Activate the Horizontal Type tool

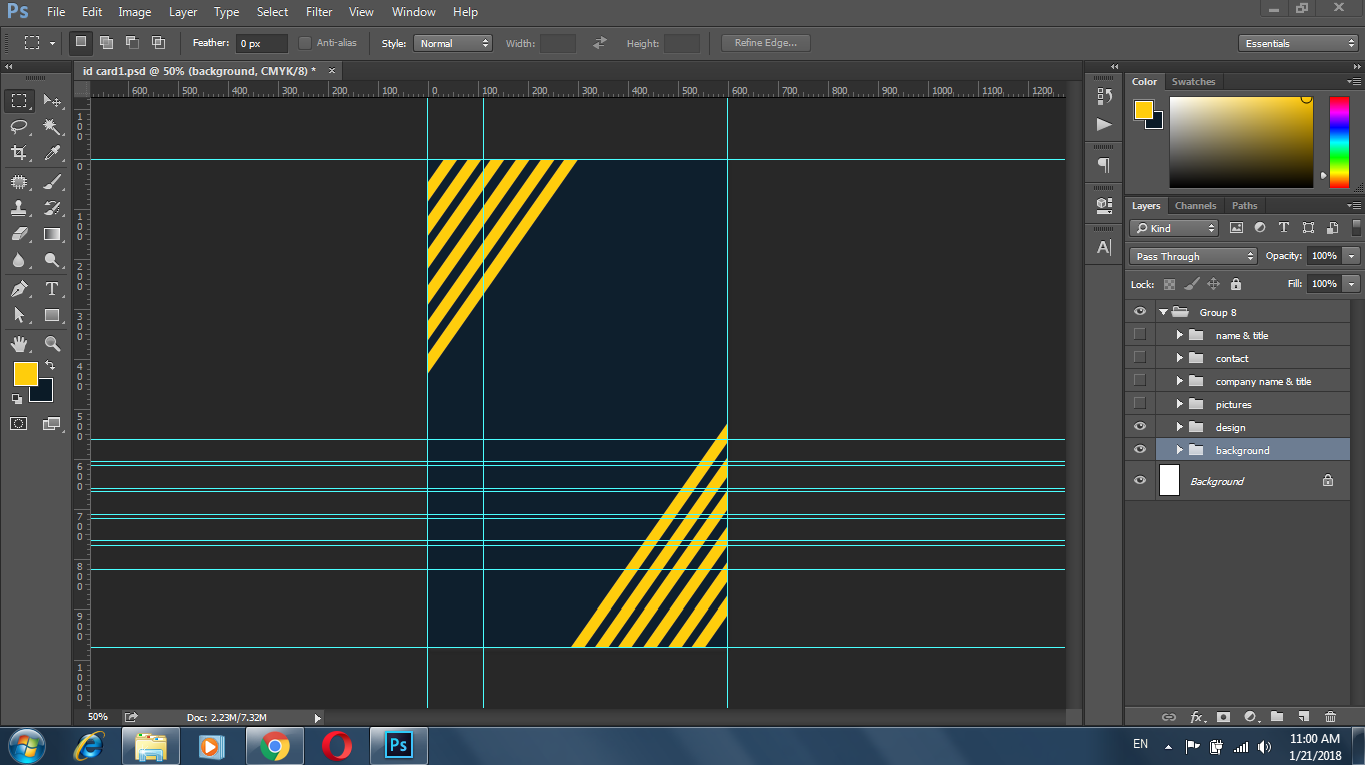[x=52, y=289]
